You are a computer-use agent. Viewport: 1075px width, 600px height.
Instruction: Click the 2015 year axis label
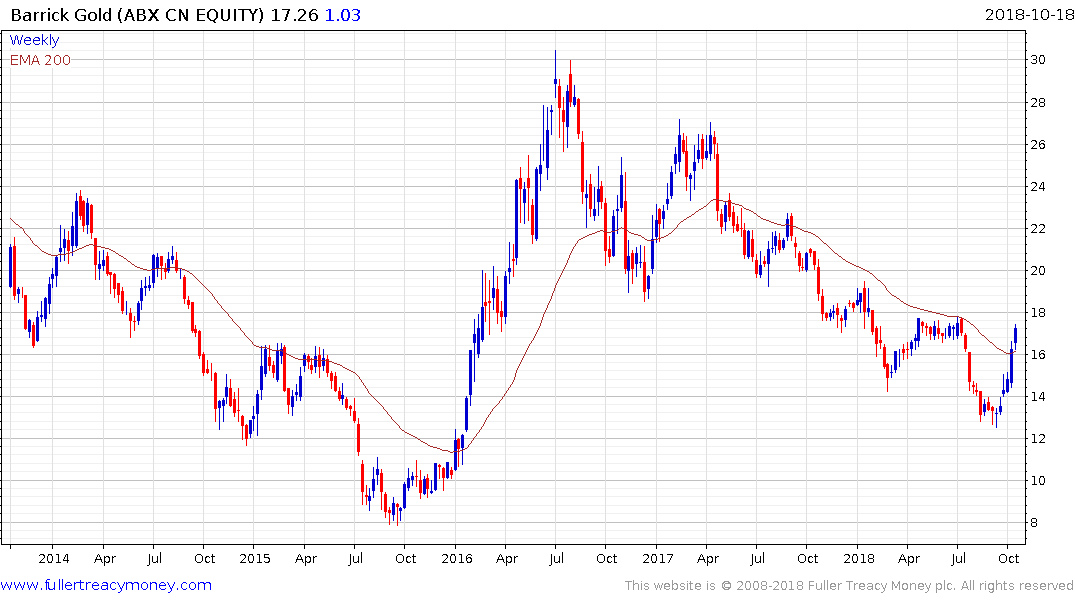254,558
